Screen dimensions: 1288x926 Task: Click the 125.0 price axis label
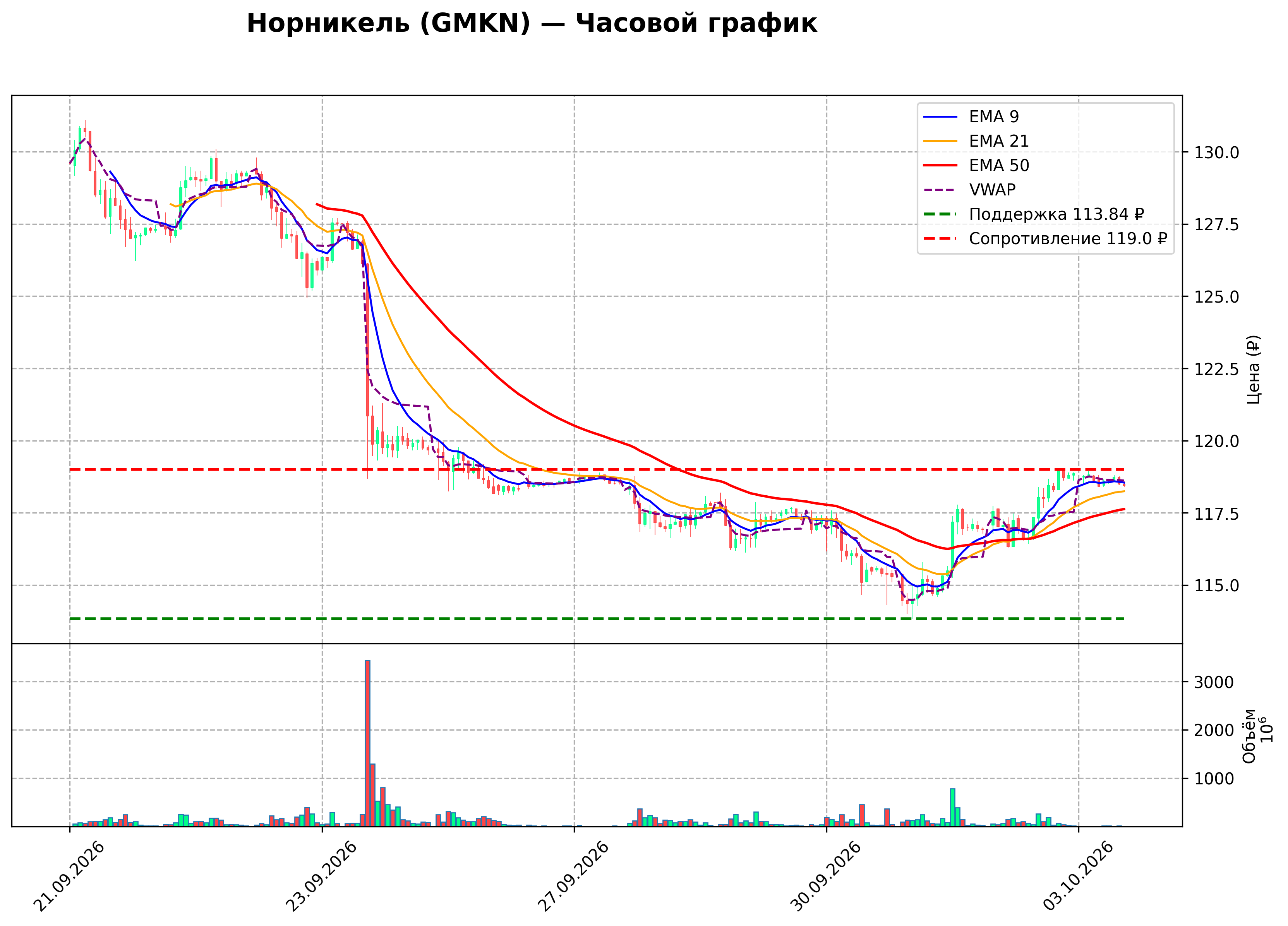1216,297
